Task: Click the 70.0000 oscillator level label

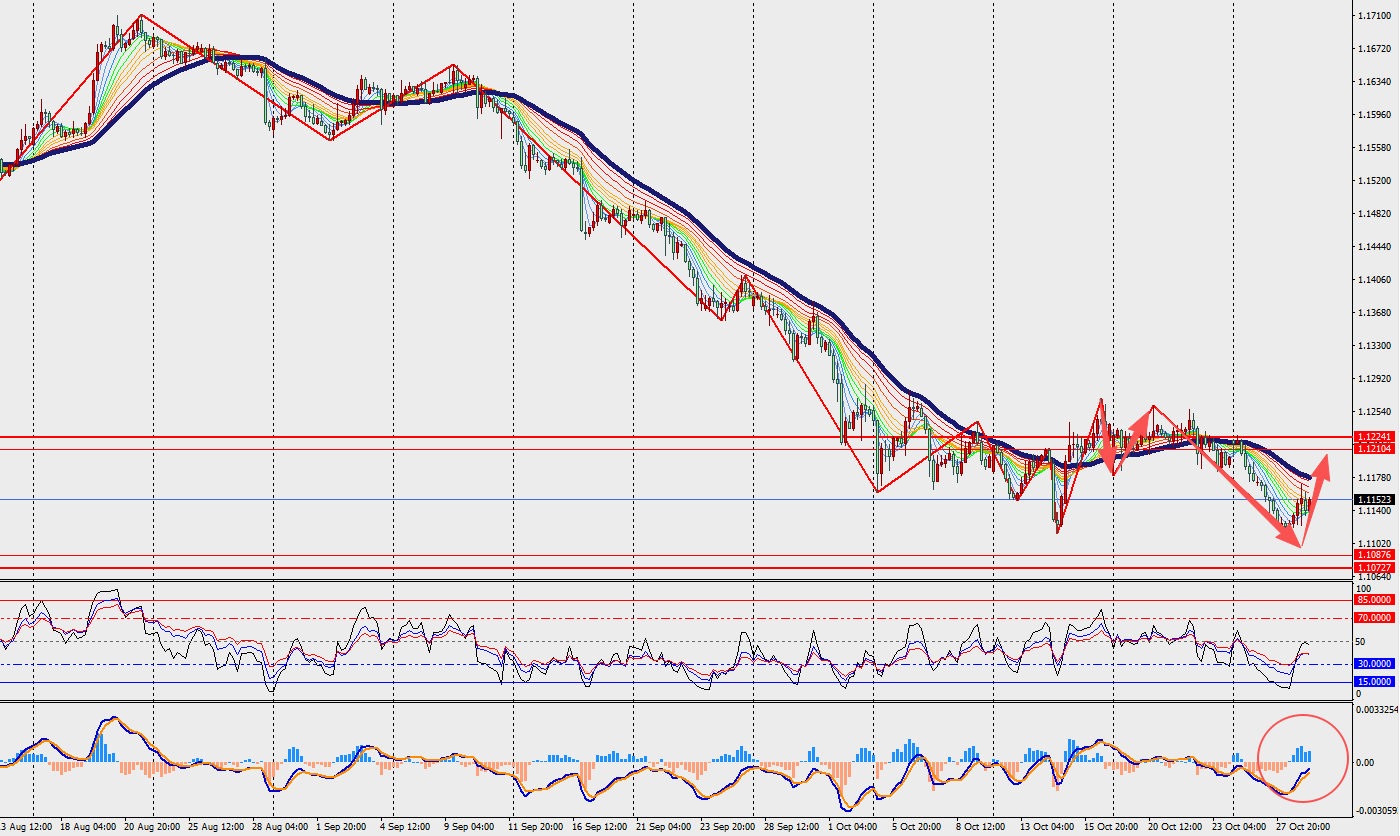Action: [1374, 618]
